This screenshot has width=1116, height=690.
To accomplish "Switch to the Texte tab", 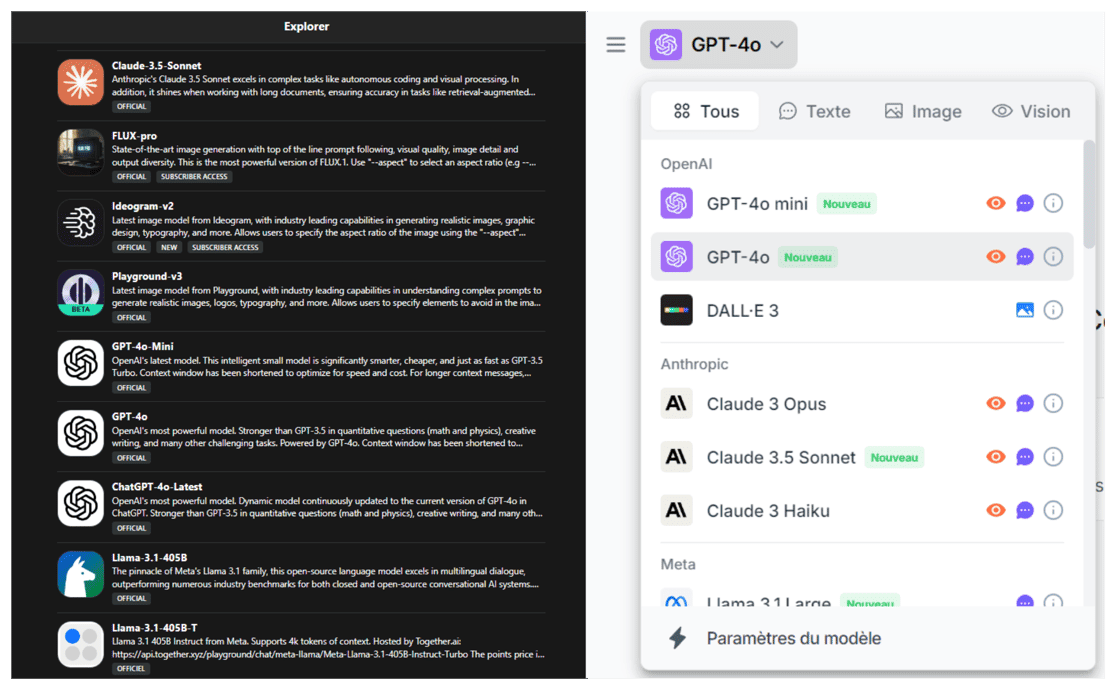I will pos(815,111).
